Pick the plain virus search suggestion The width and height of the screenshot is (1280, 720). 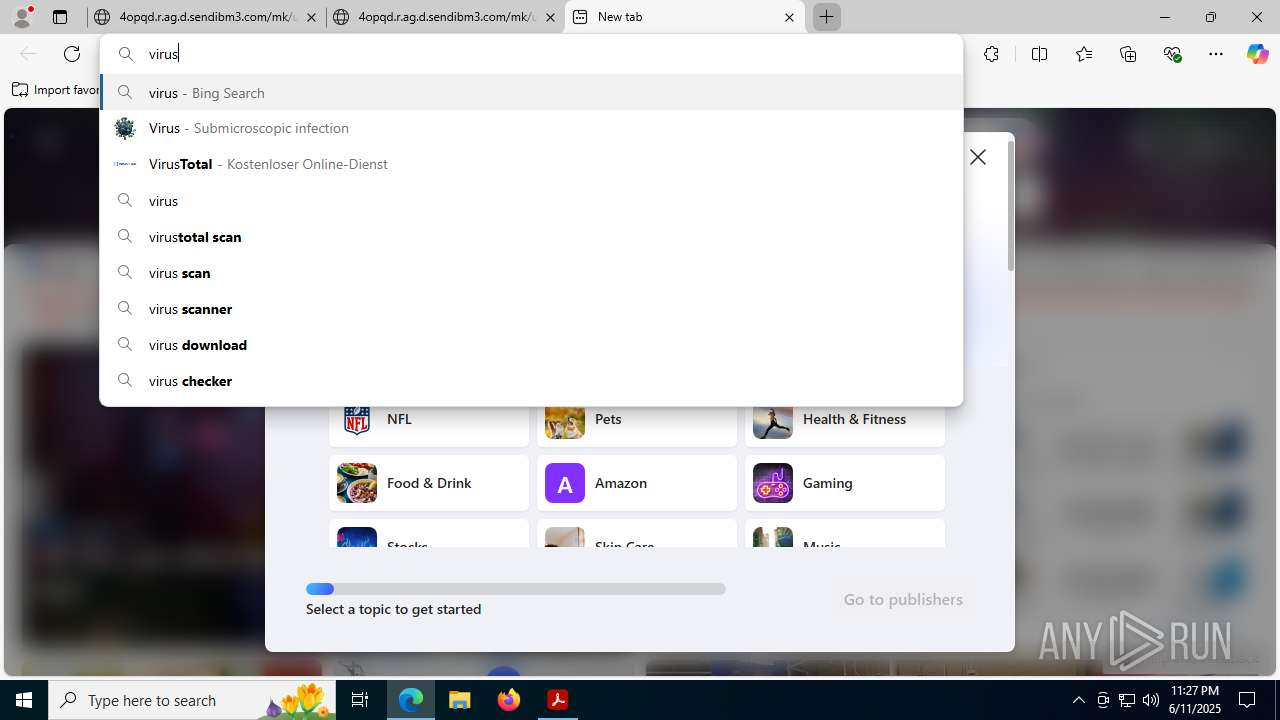pyautogui.click(x=531, y=201)
